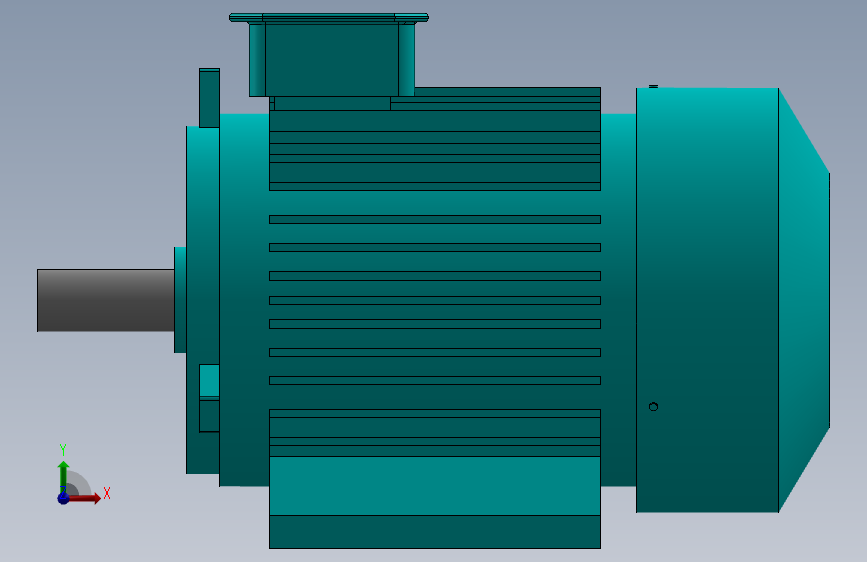Select the lifting lug above the front flange

click(x=210, y=98)
